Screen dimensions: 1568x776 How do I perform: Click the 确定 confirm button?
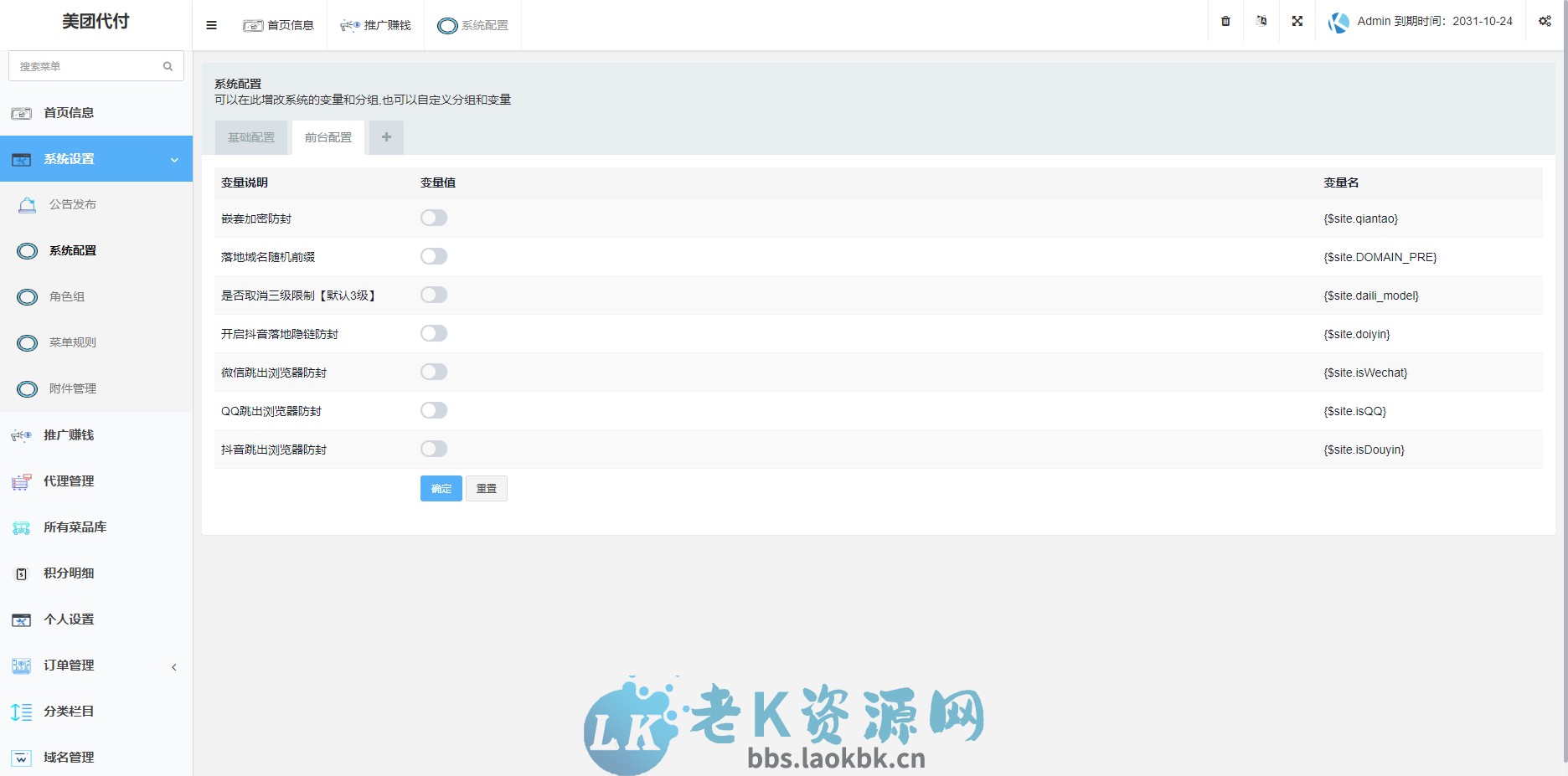[x=441, y=488]
